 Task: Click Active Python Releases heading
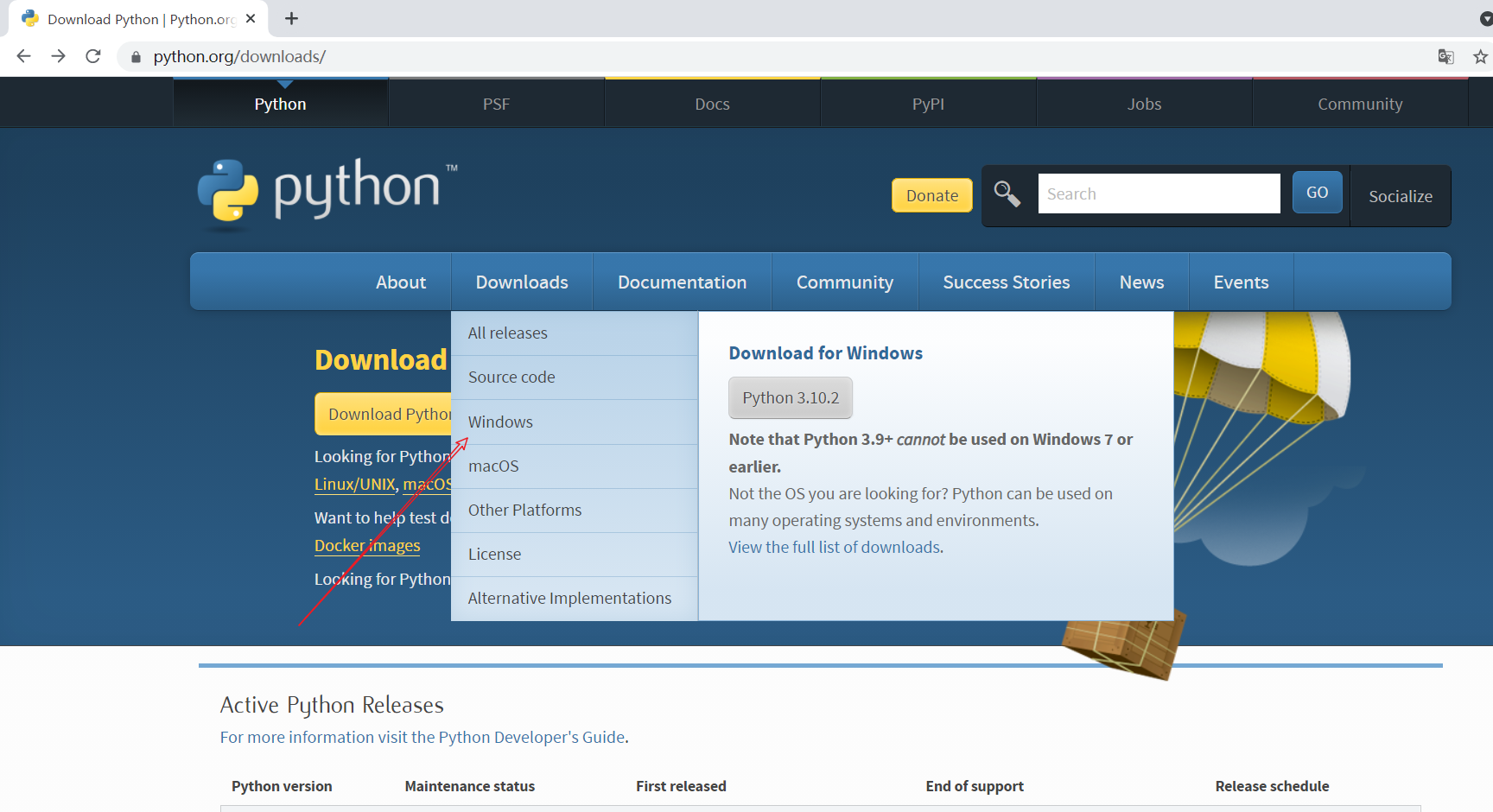click(332, 706)
